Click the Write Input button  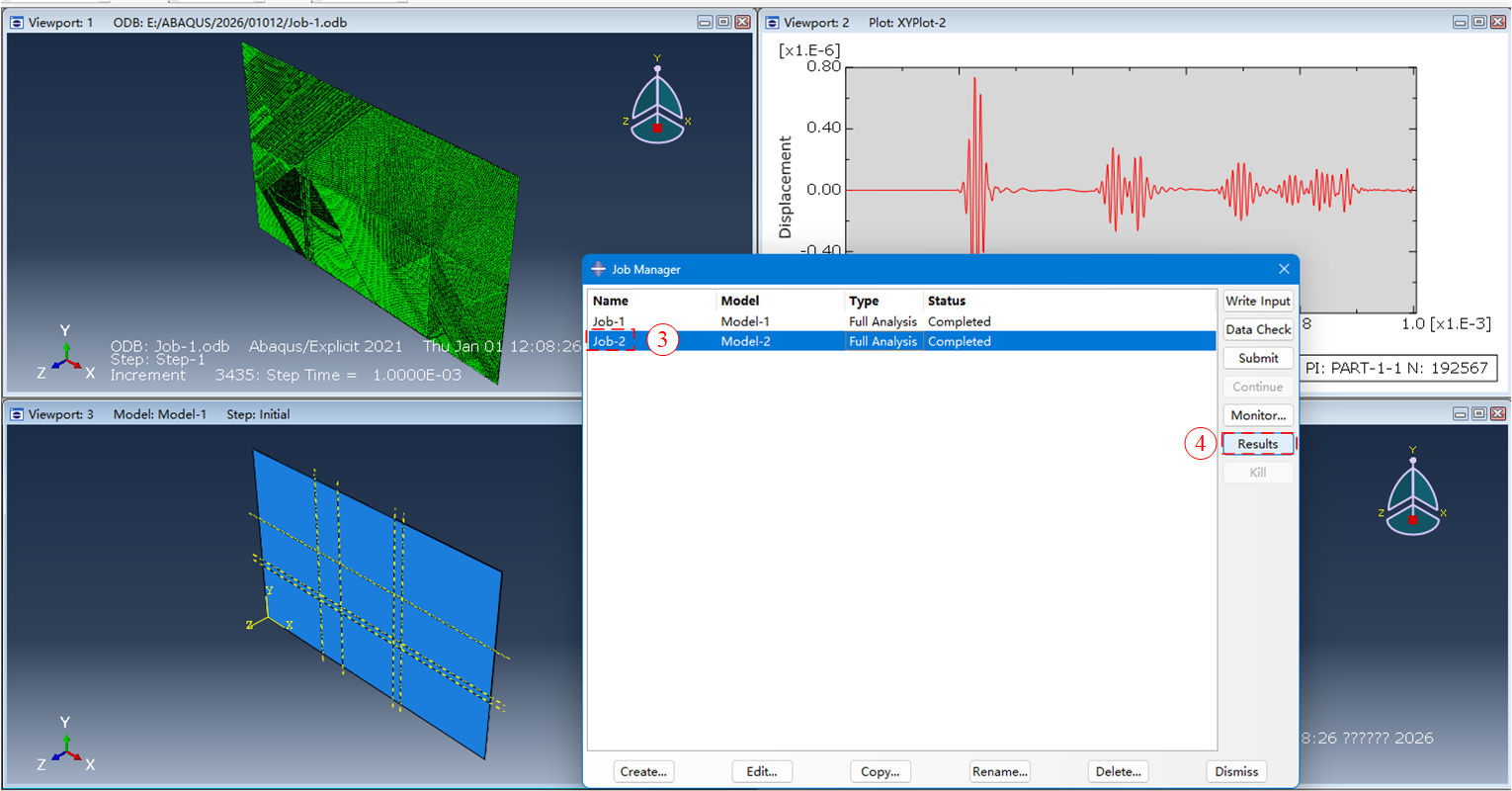(x=1258, y=302)
